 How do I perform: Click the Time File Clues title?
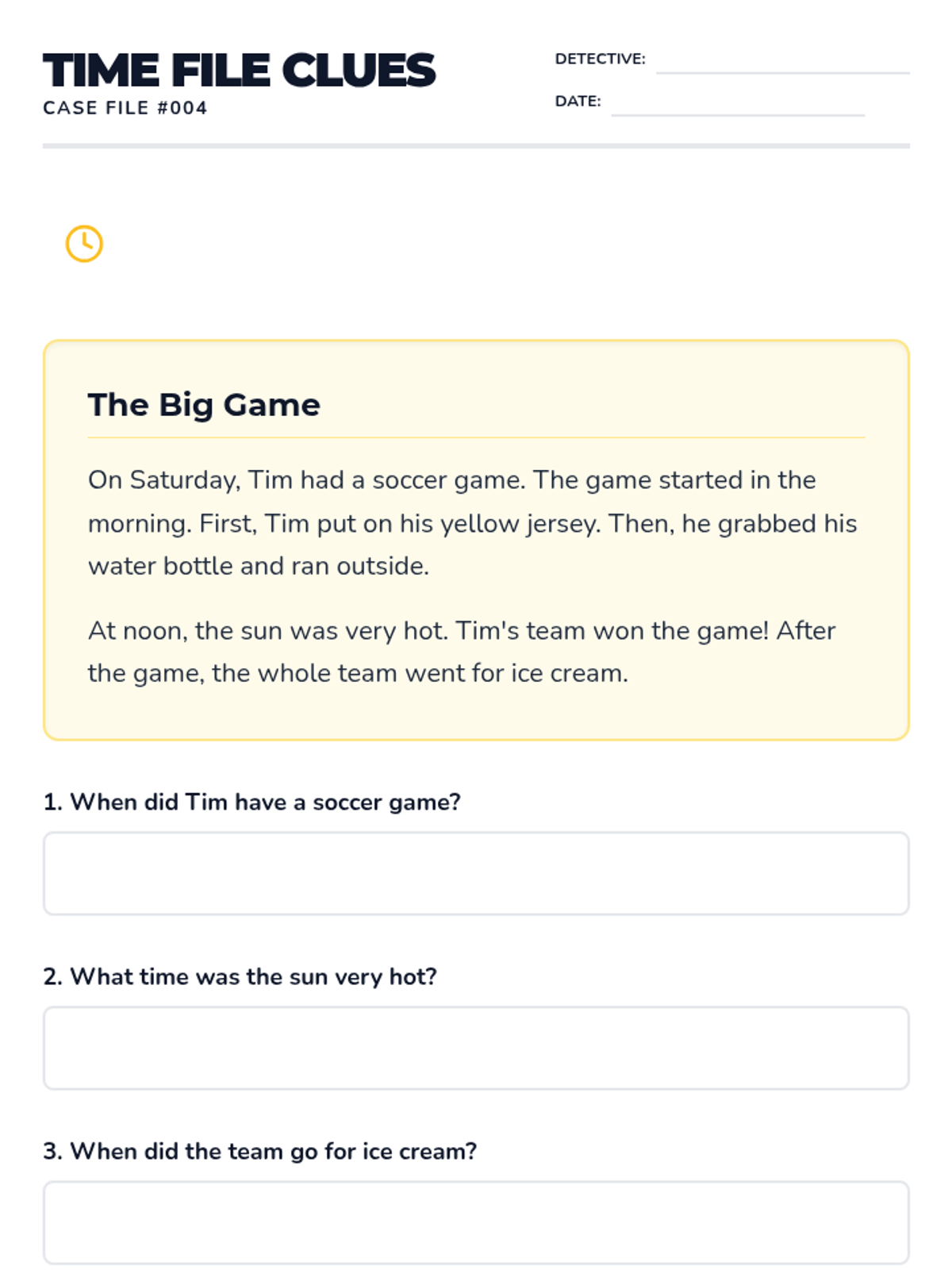coord(239,70)
